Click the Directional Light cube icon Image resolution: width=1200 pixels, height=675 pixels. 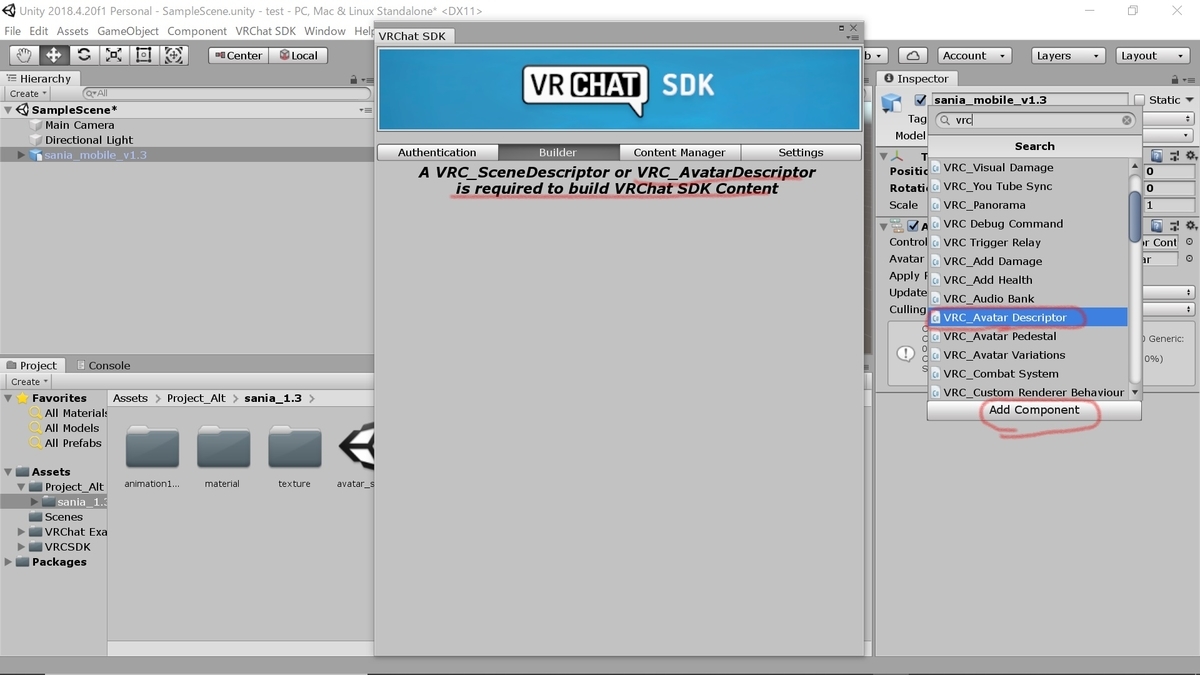[x=36, y=140]
